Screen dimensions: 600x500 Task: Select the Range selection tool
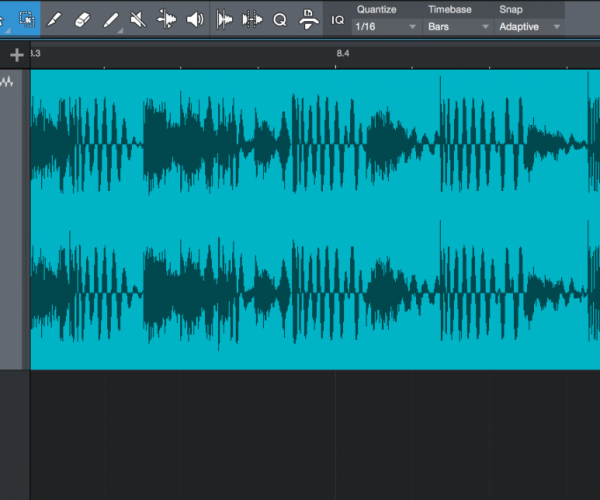[x=27, y=19]
